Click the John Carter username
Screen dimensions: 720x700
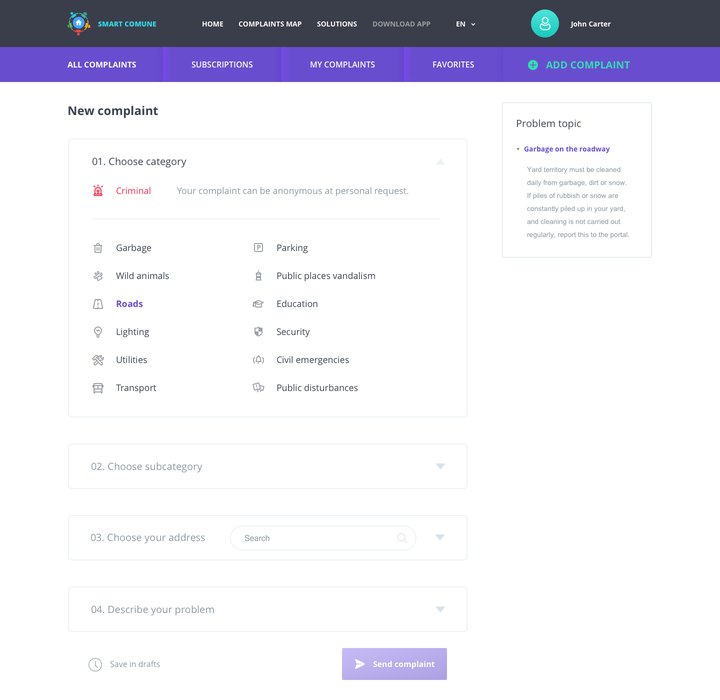point(591,24)
